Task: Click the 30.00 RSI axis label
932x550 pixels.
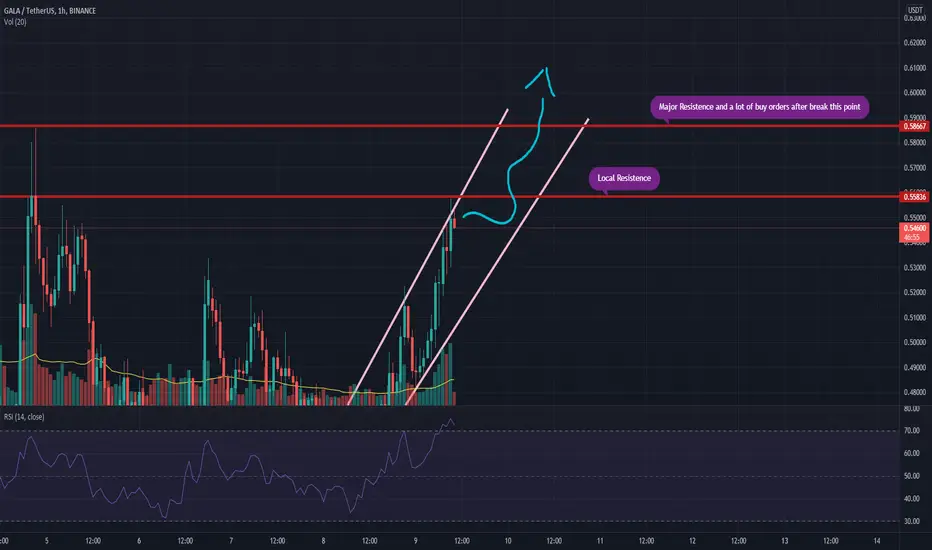Action: (x=912, y=521)
